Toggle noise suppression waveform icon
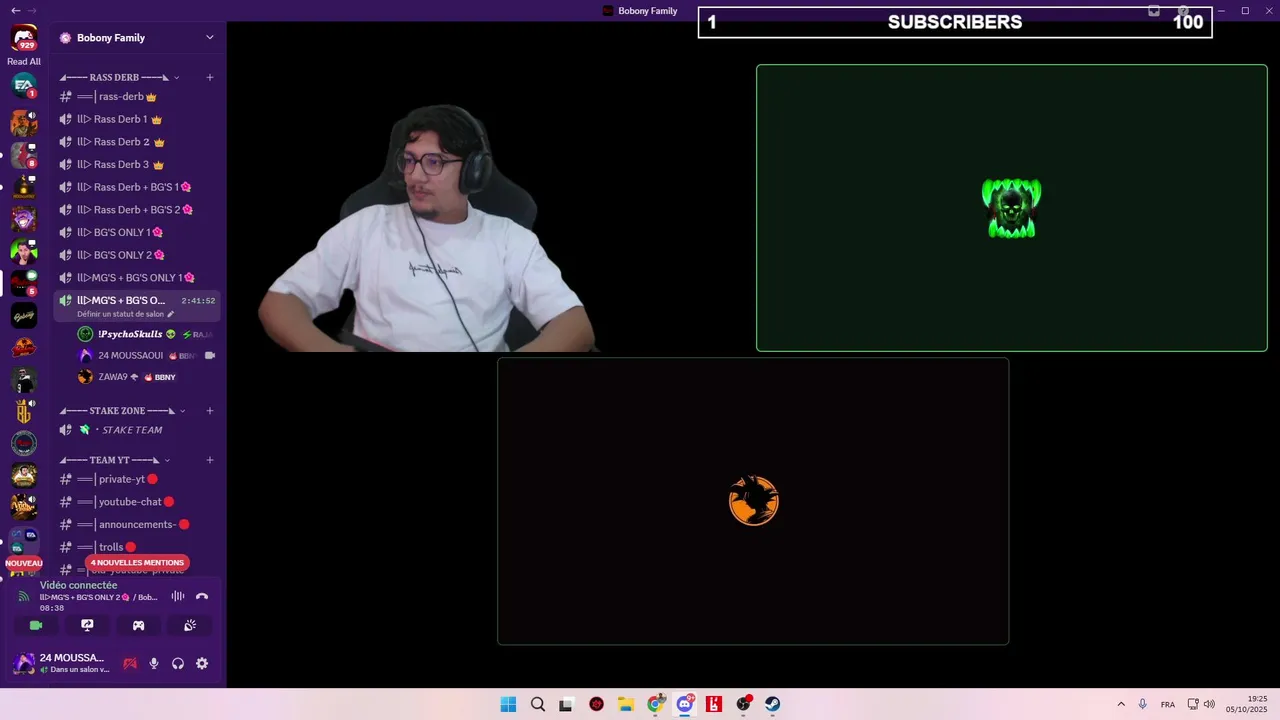Screen dimensions: 1280x720 coord(178,596)
